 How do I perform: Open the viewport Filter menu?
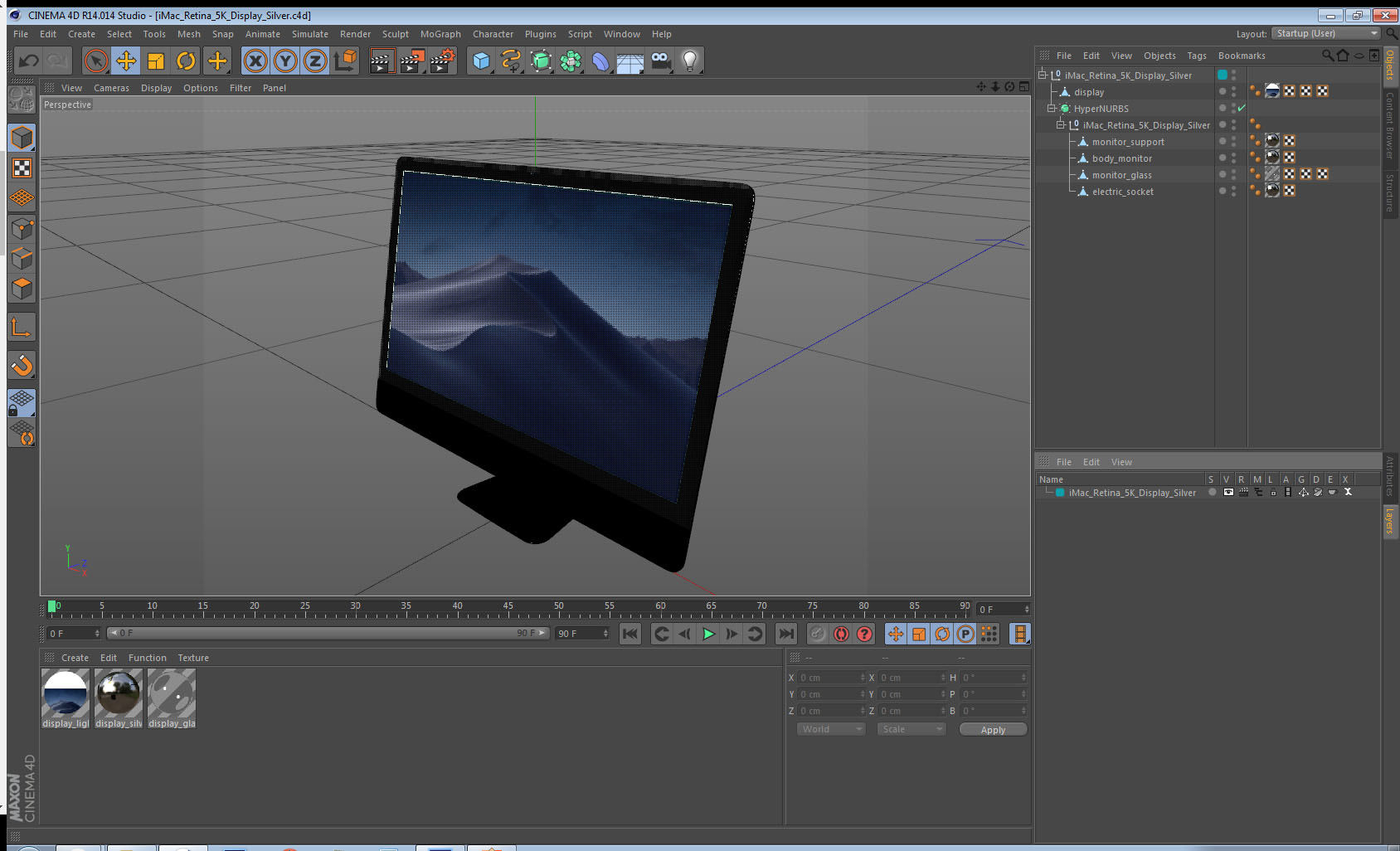point(241,88)
